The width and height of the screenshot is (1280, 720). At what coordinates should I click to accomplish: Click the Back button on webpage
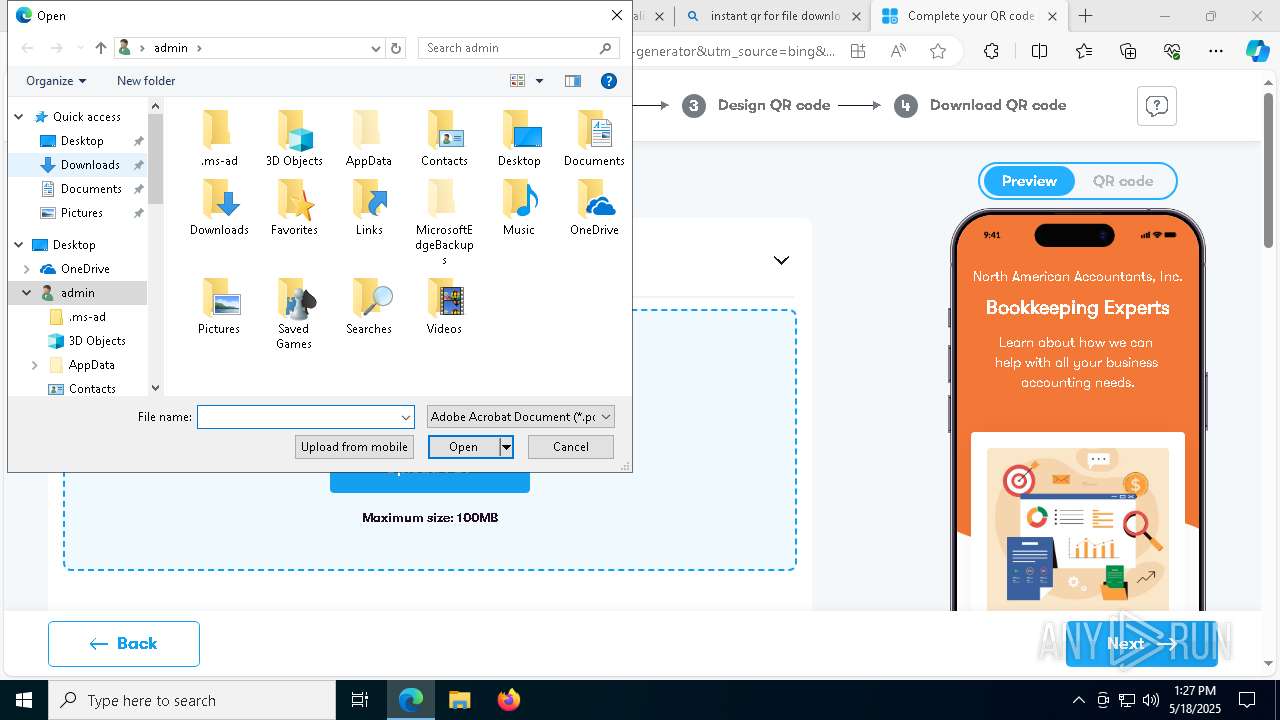pos(124,644)
